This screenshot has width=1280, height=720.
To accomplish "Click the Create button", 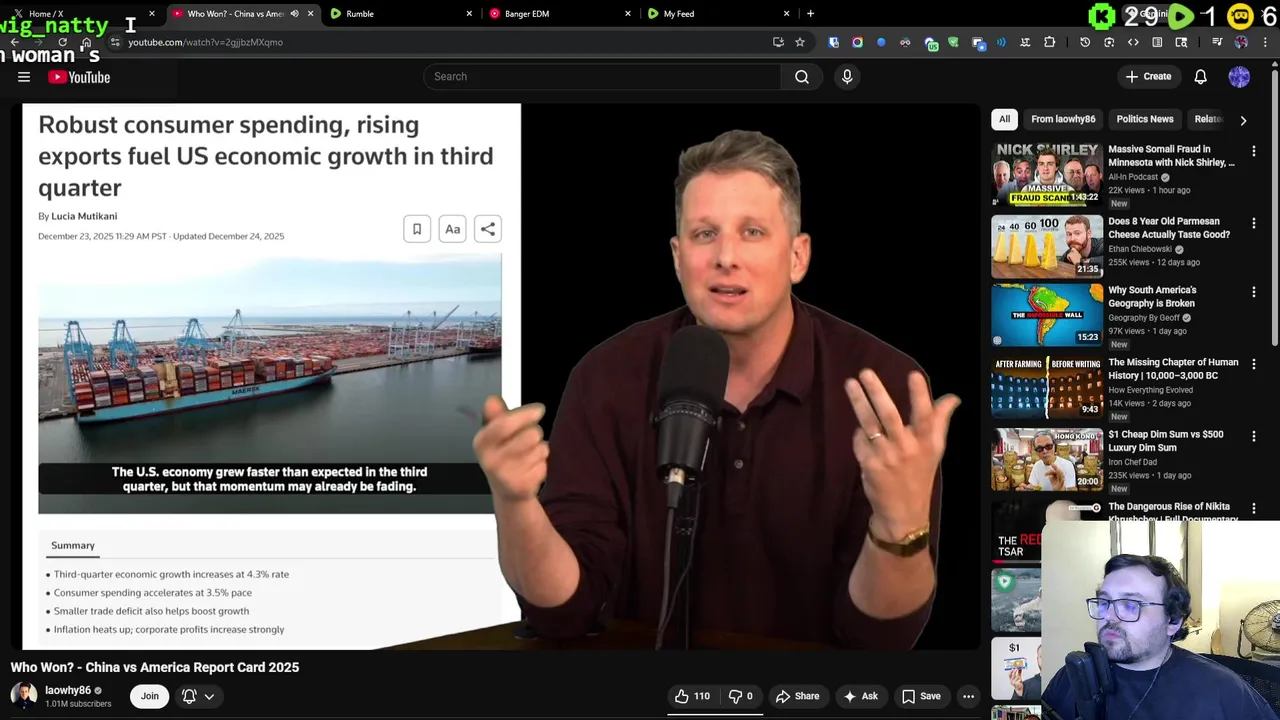I will point(1148,77).
